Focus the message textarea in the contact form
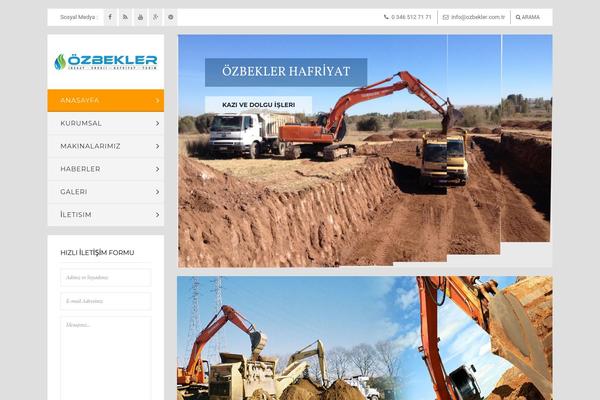Viewport: 600px width, 400px height. [106, 358]
